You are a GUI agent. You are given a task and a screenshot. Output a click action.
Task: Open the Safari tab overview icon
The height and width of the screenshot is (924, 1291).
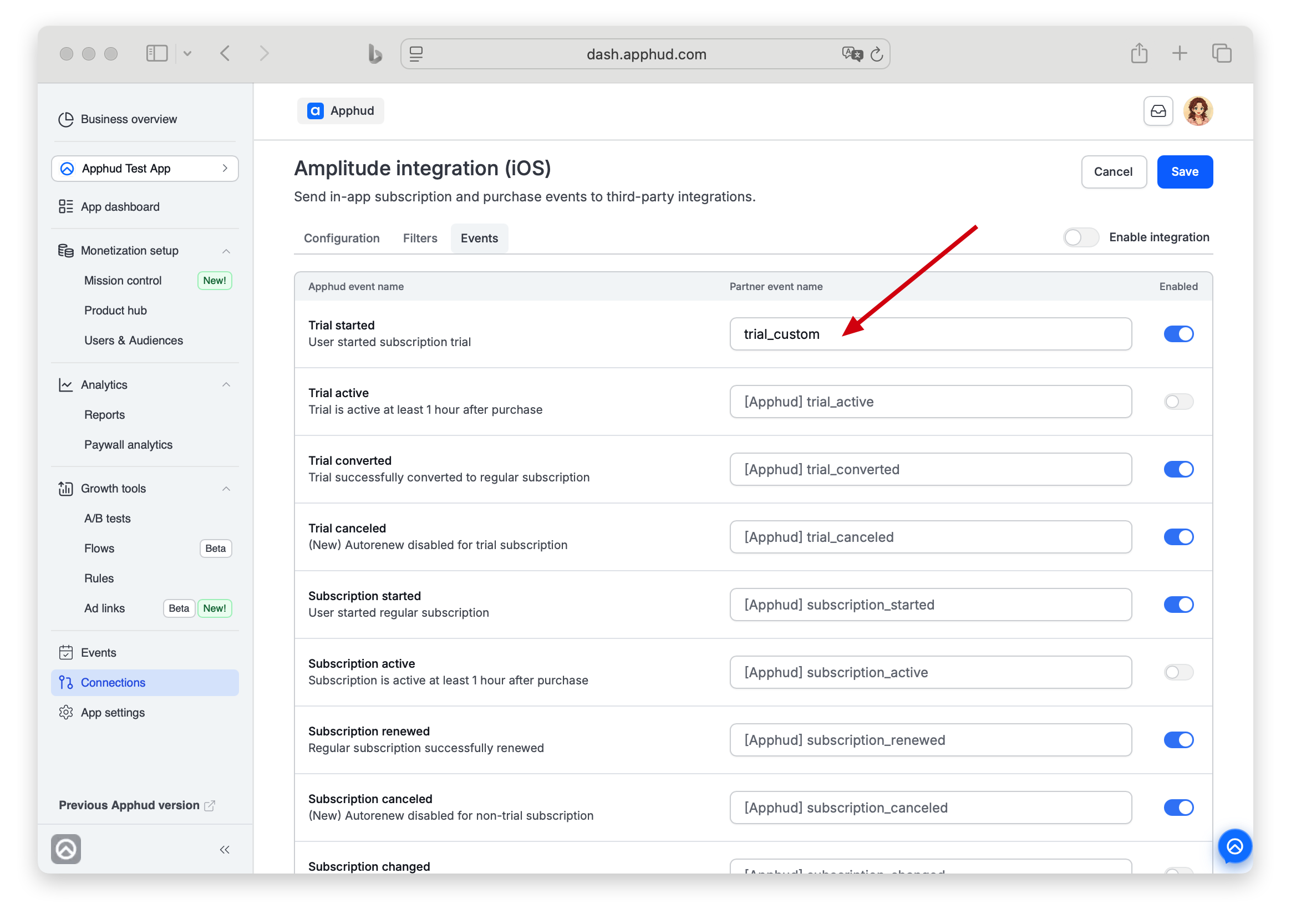[1221, 53]
